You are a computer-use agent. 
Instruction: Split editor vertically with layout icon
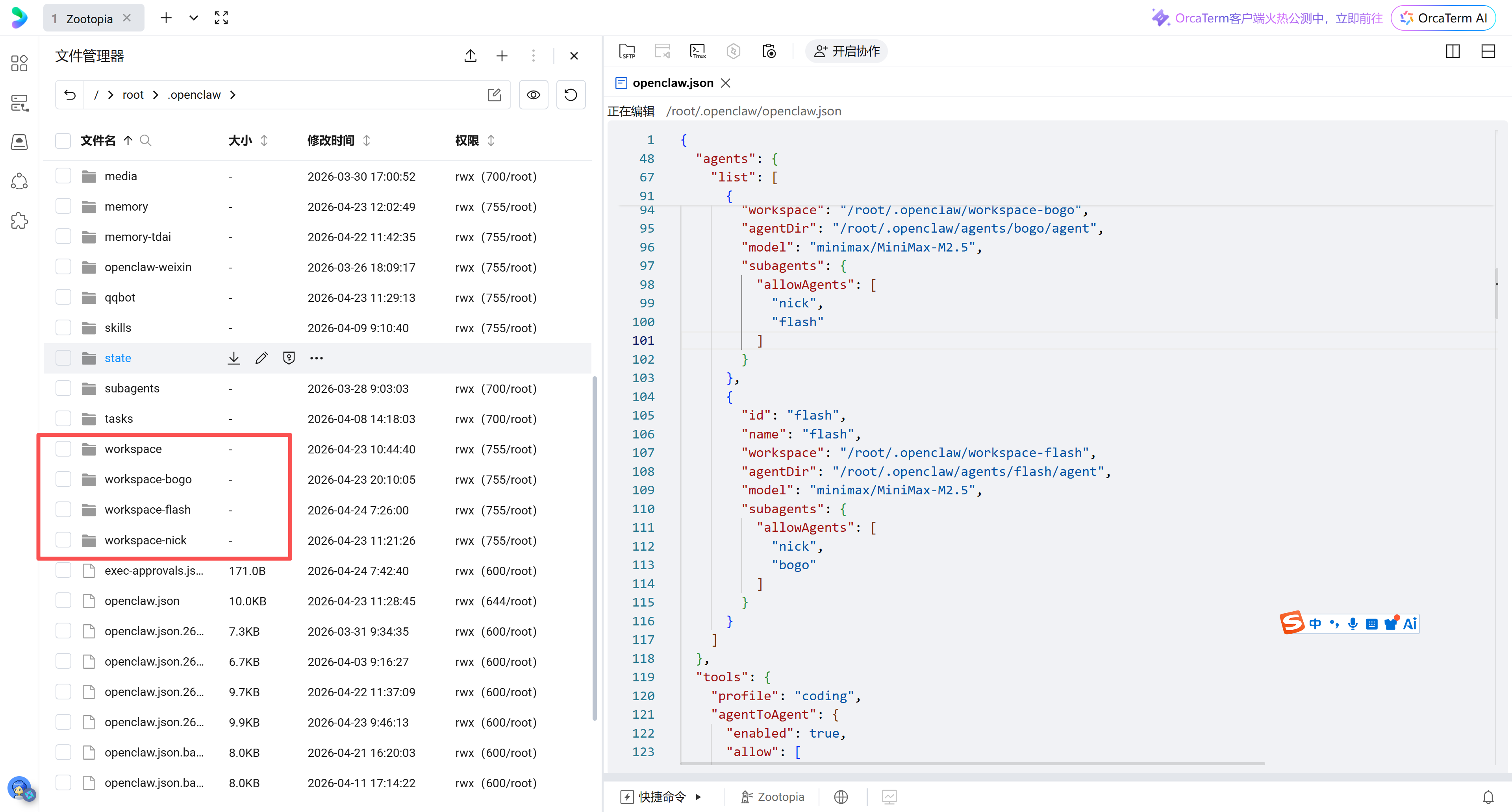click(x=1453, y=51)
